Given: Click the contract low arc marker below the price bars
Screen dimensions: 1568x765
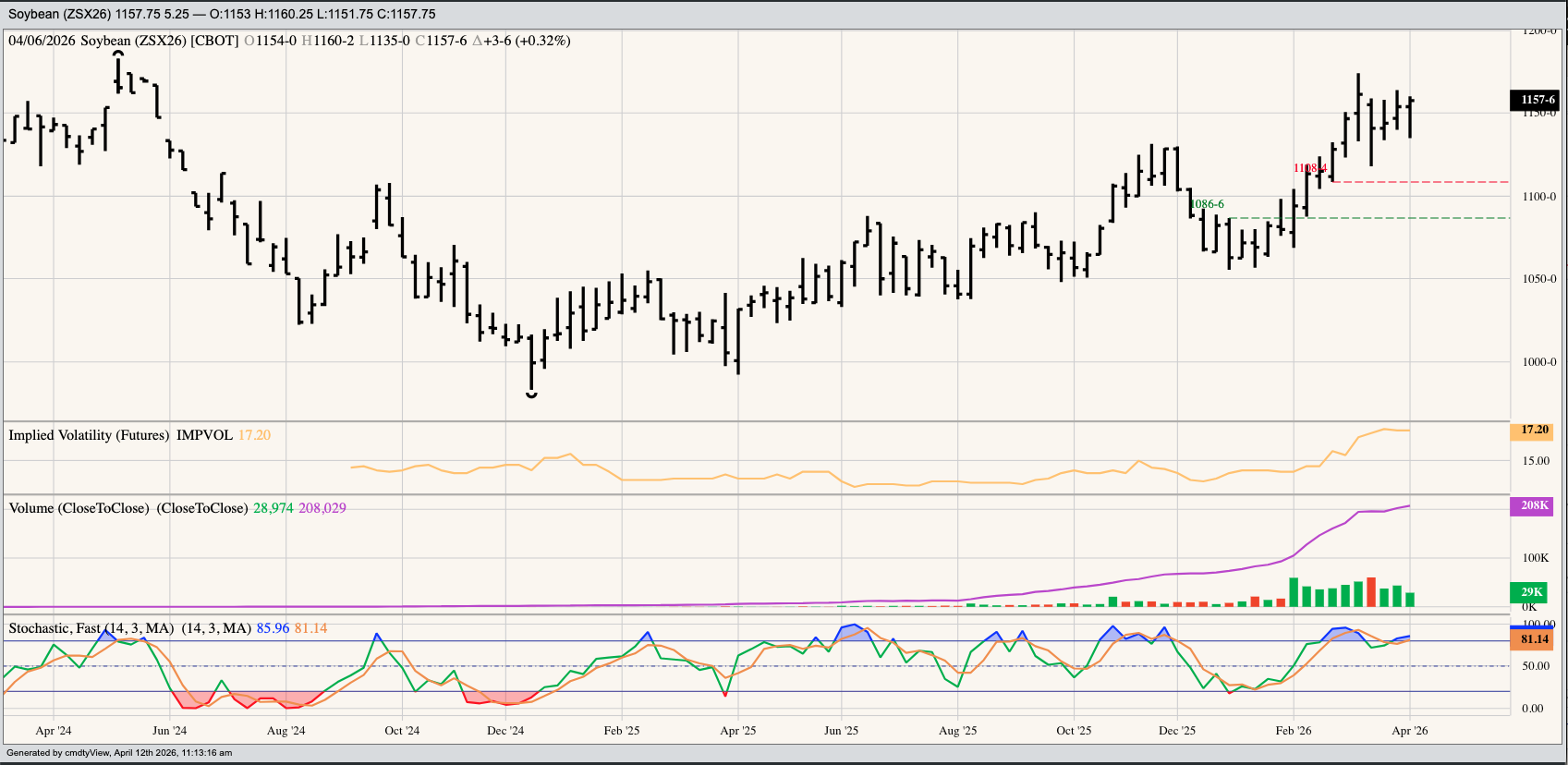Looking at the screenshot, I should (531, 395).
